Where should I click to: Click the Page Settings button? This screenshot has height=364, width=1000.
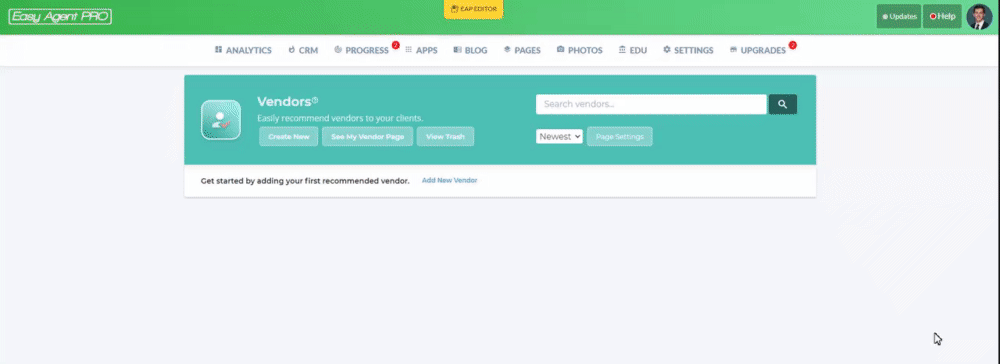click(619, 136)
